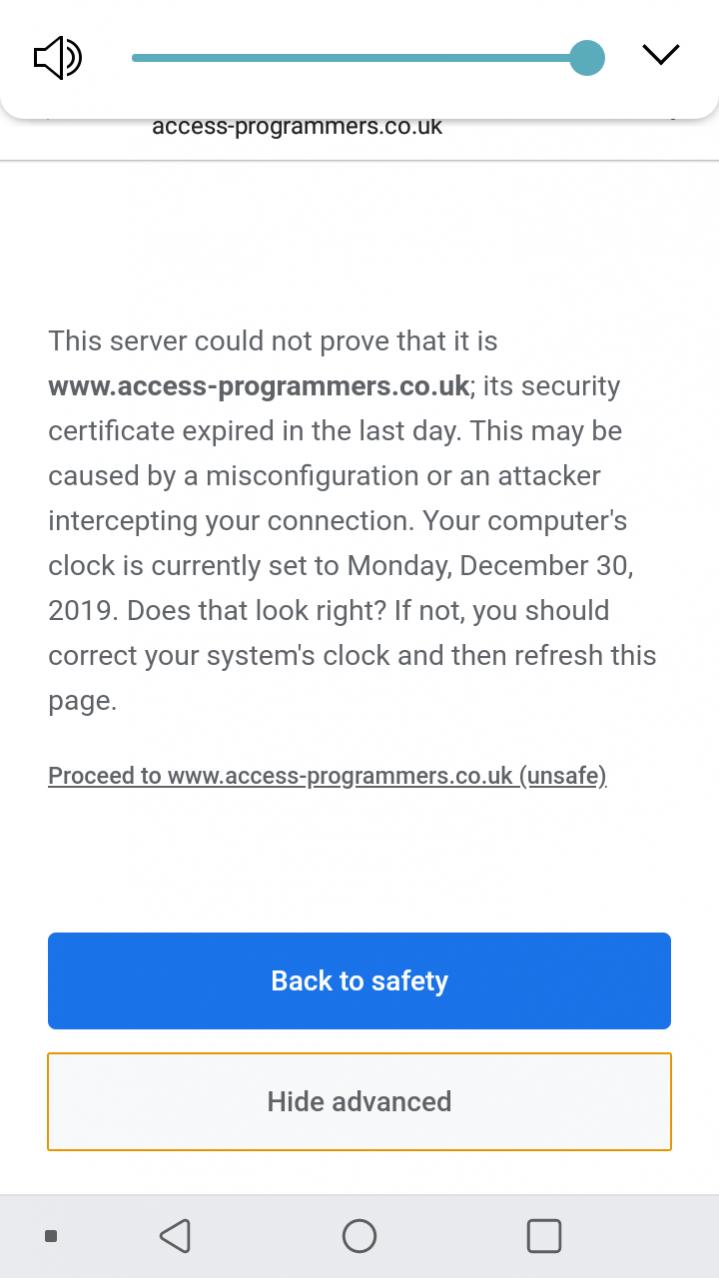Click the Back to safety button

click(x=359, y=981)
